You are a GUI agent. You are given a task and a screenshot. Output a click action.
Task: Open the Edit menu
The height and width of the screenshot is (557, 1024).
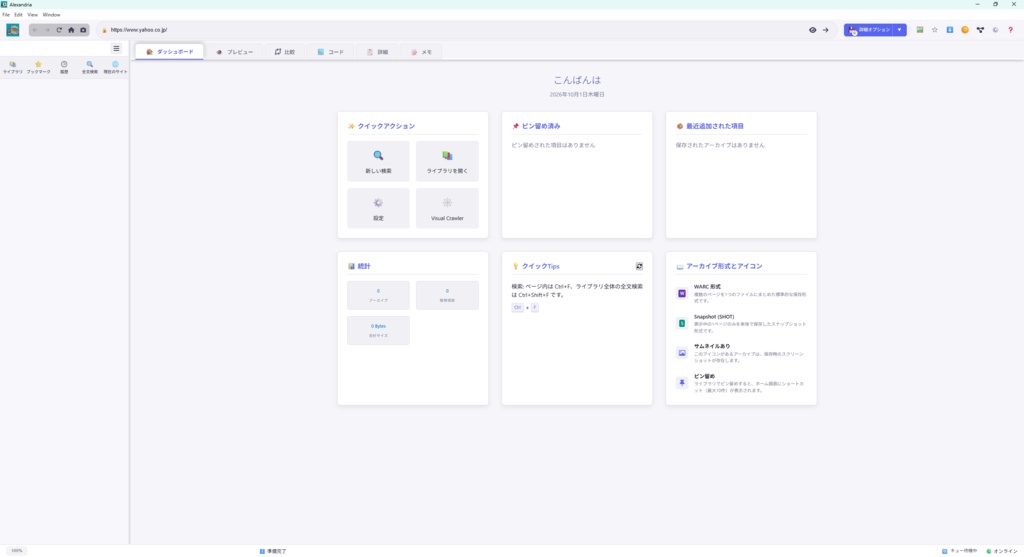point(18,14)
